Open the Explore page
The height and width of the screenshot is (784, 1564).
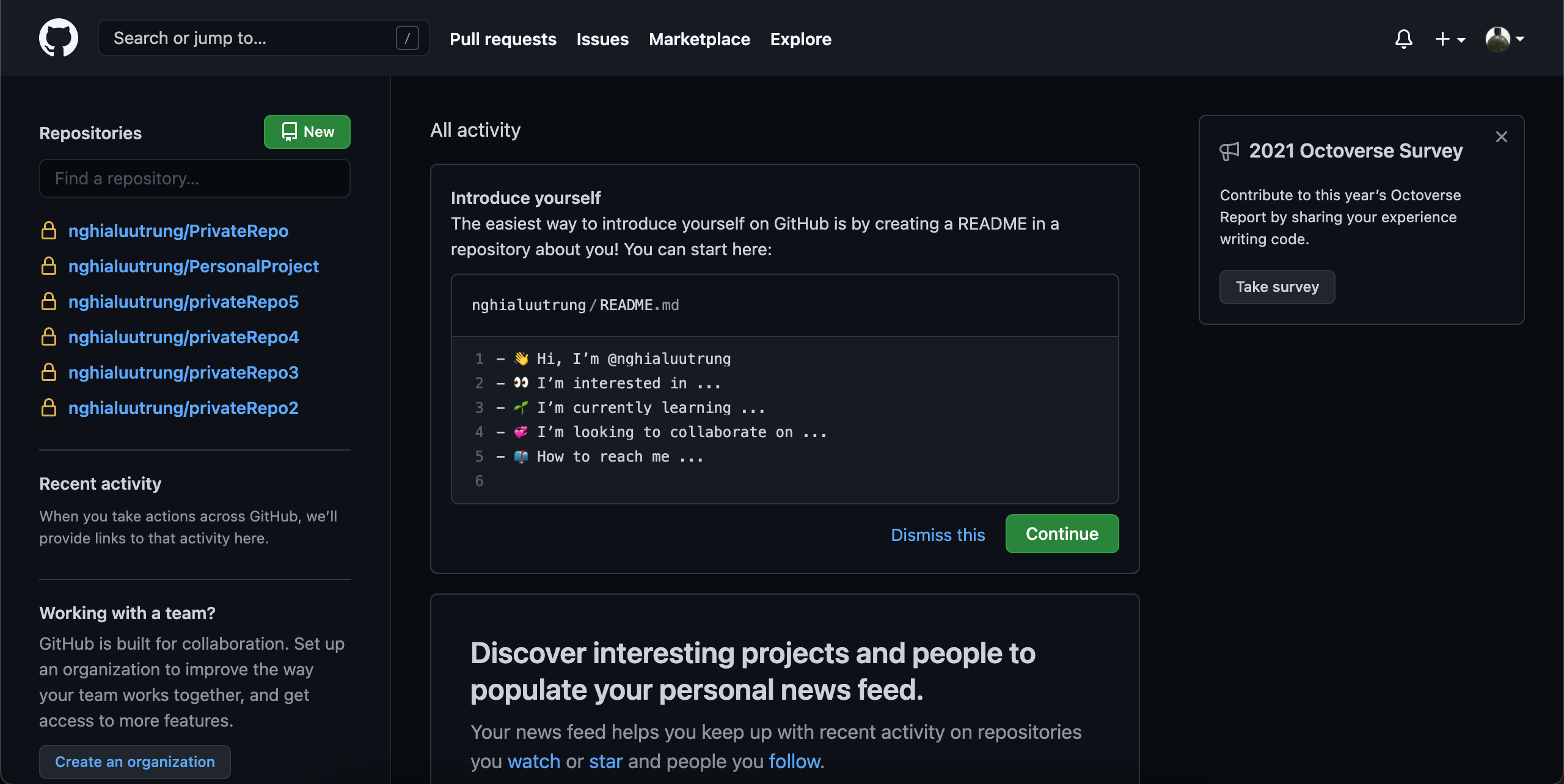tap(800, 38)
